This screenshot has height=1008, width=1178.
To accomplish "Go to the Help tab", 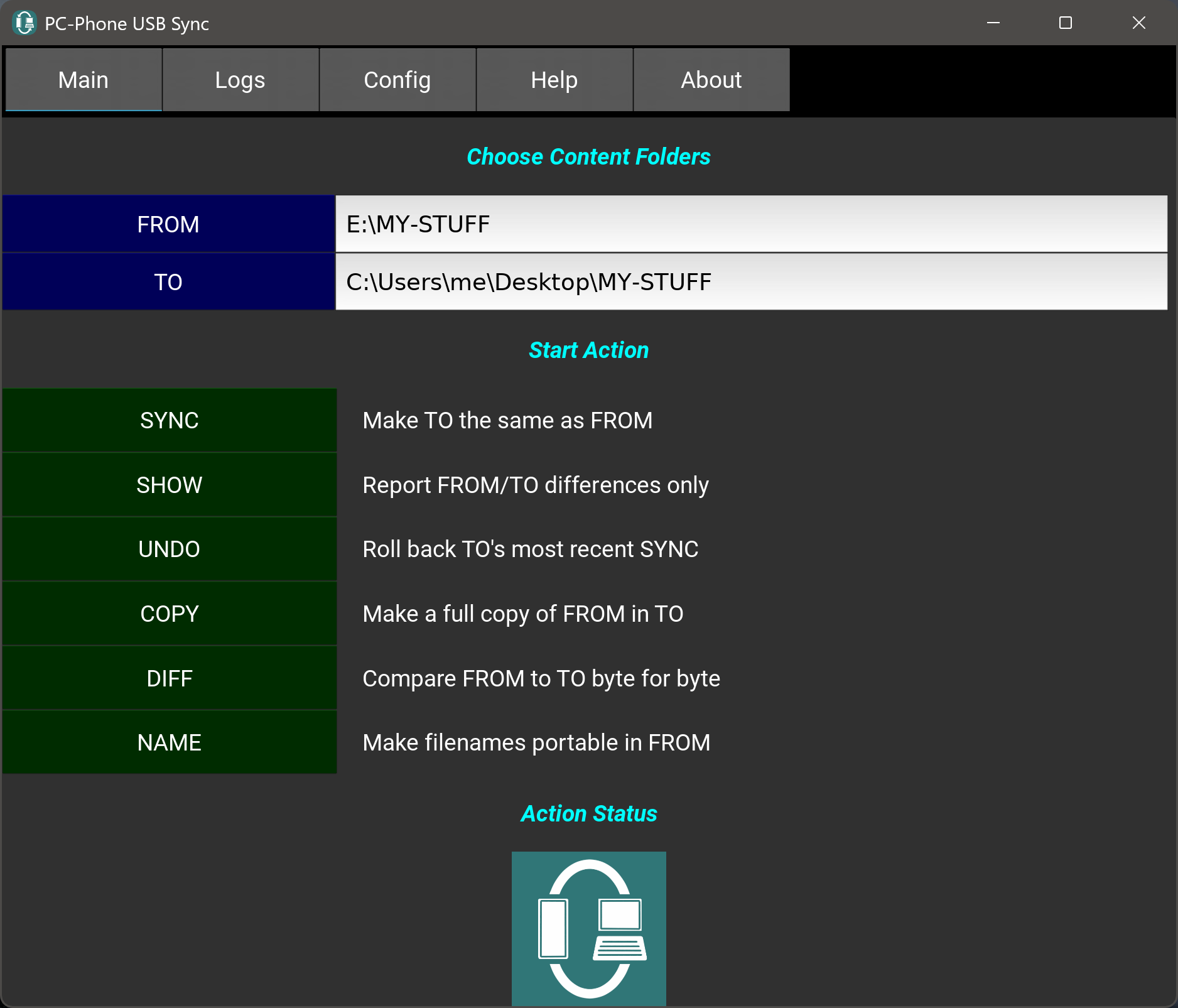I will (554, 80).
